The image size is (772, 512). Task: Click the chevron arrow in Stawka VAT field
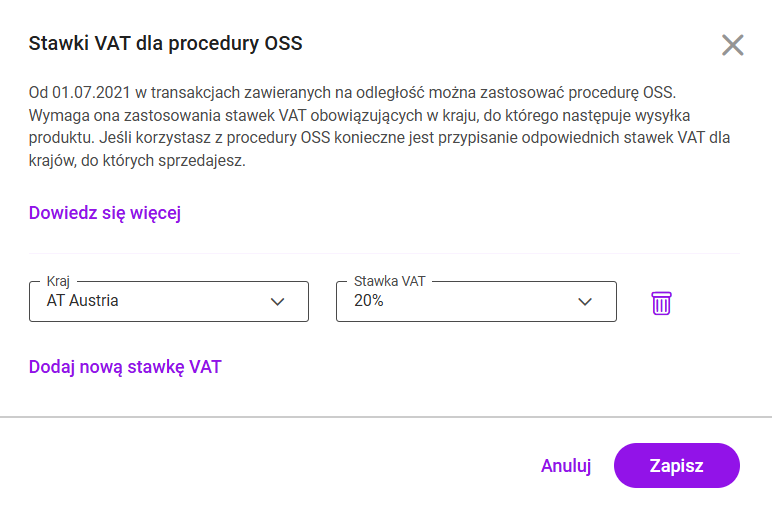(x=586, y=302)
